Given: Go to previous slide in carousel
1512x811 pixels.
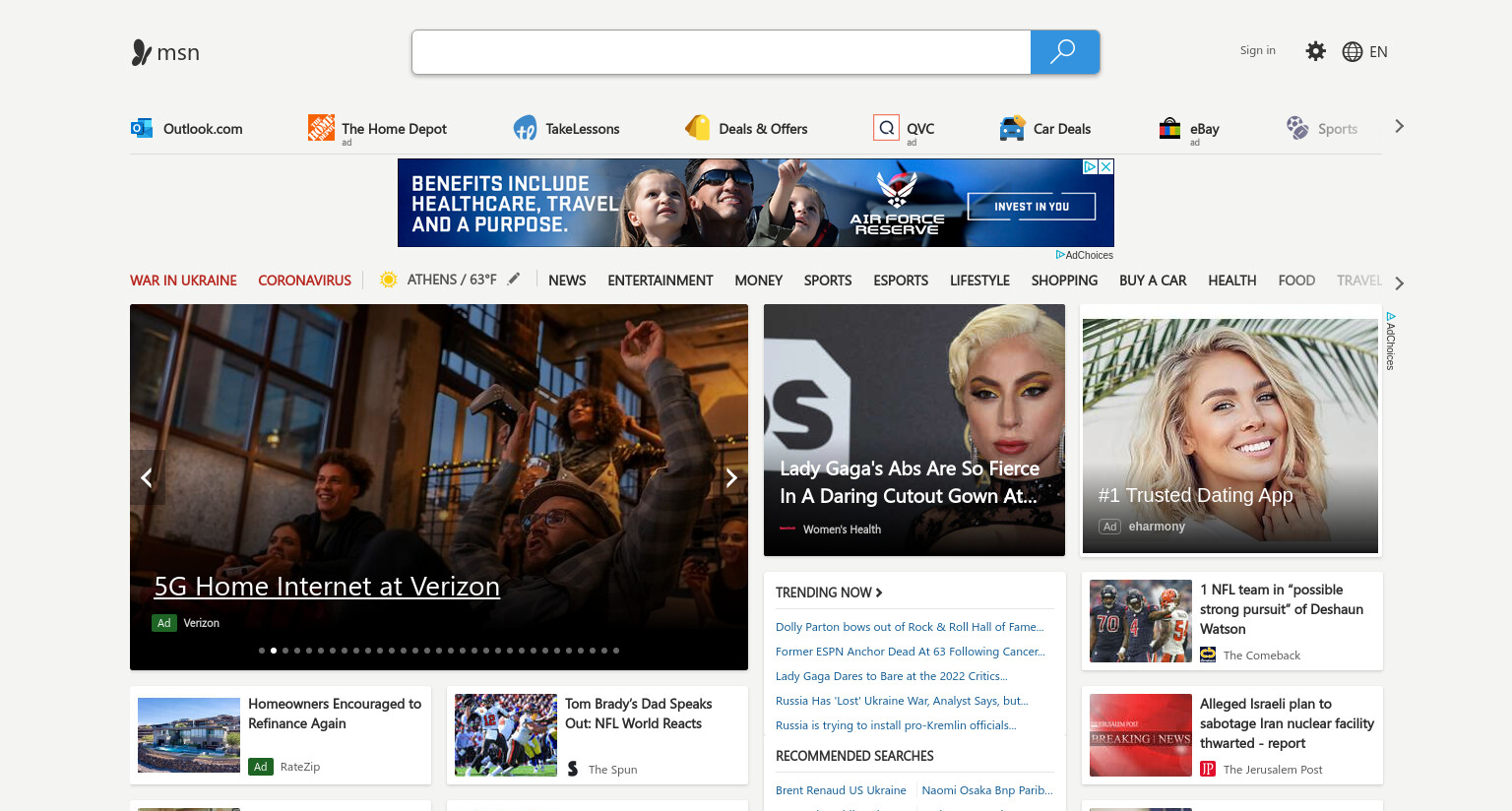Looking at the screenshot, I should (x=147, y=477).
